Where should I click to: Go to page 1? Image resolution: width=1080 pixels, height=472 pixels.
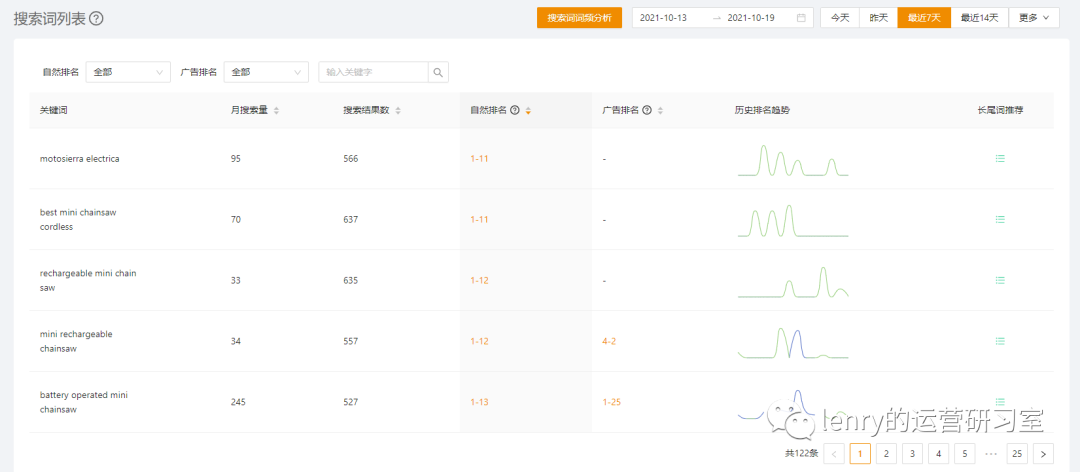pyautogui.click(x=860, y=453)
